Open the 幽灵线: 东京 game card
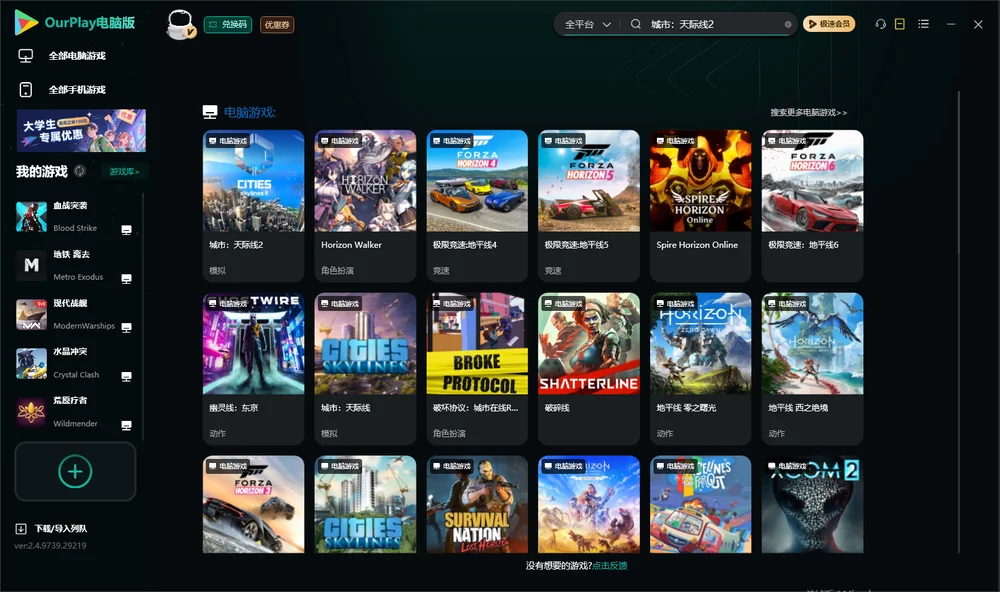The image size is (1000, 592). pyautogui.click(x=253, y=369)
